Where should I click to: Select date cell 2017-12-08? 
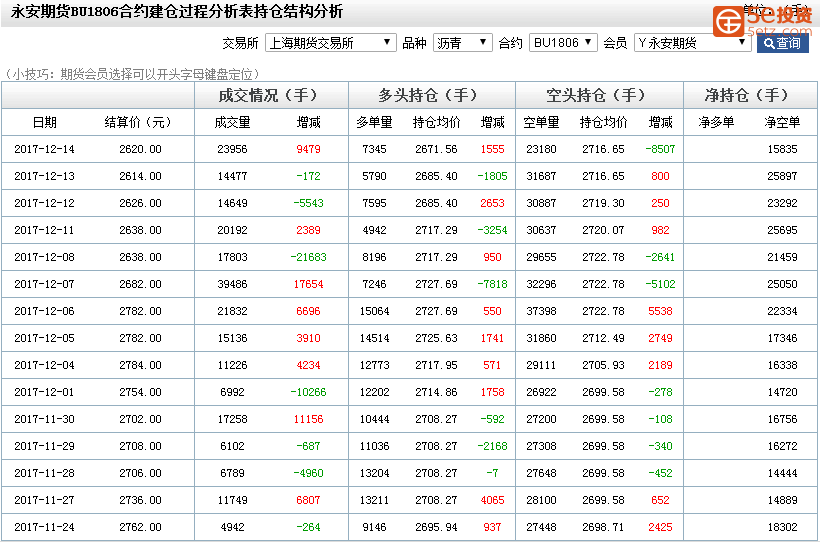[x=44, y=257]
